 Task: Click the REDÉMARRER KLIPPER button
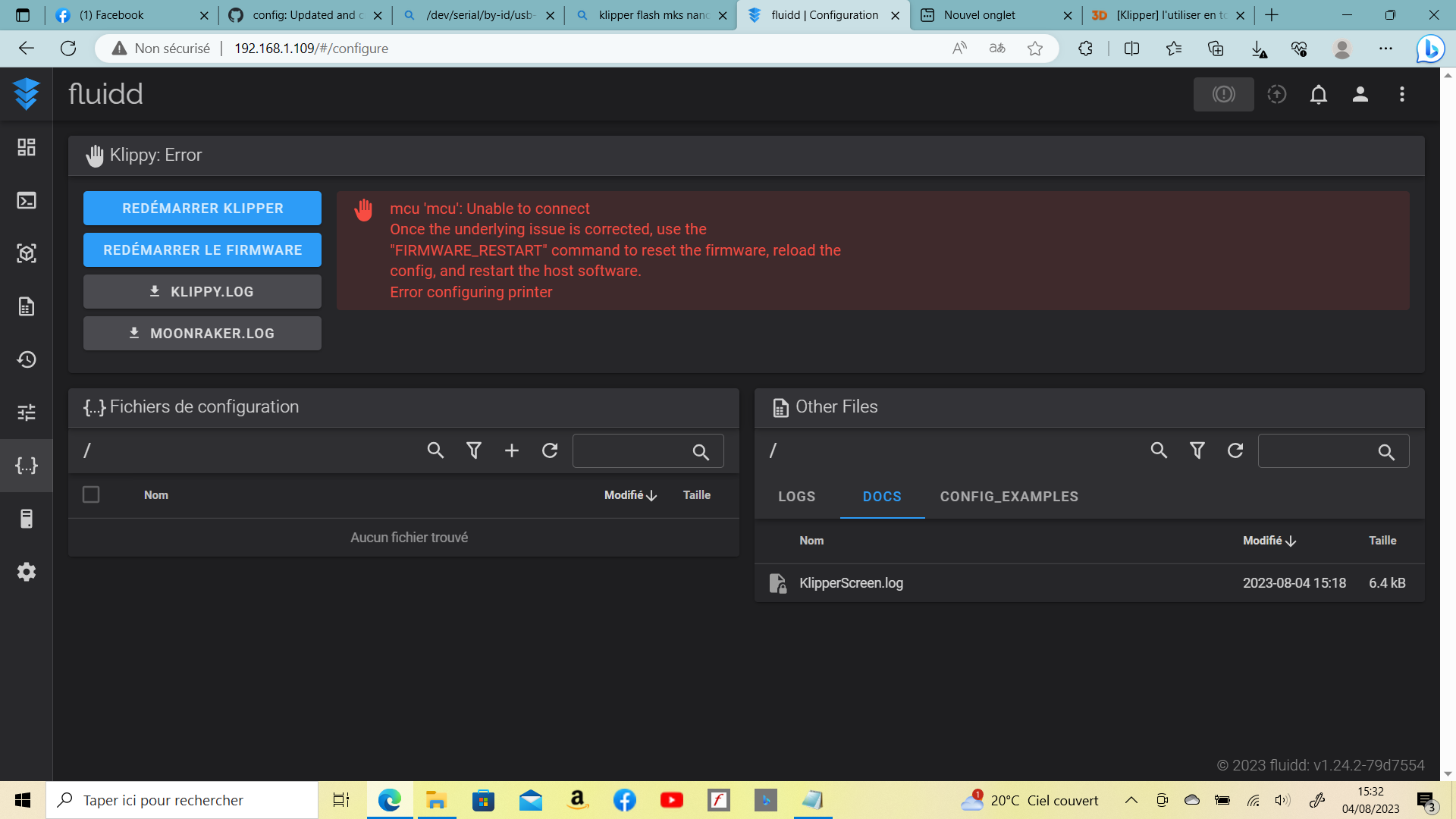(x=202, y=209)
